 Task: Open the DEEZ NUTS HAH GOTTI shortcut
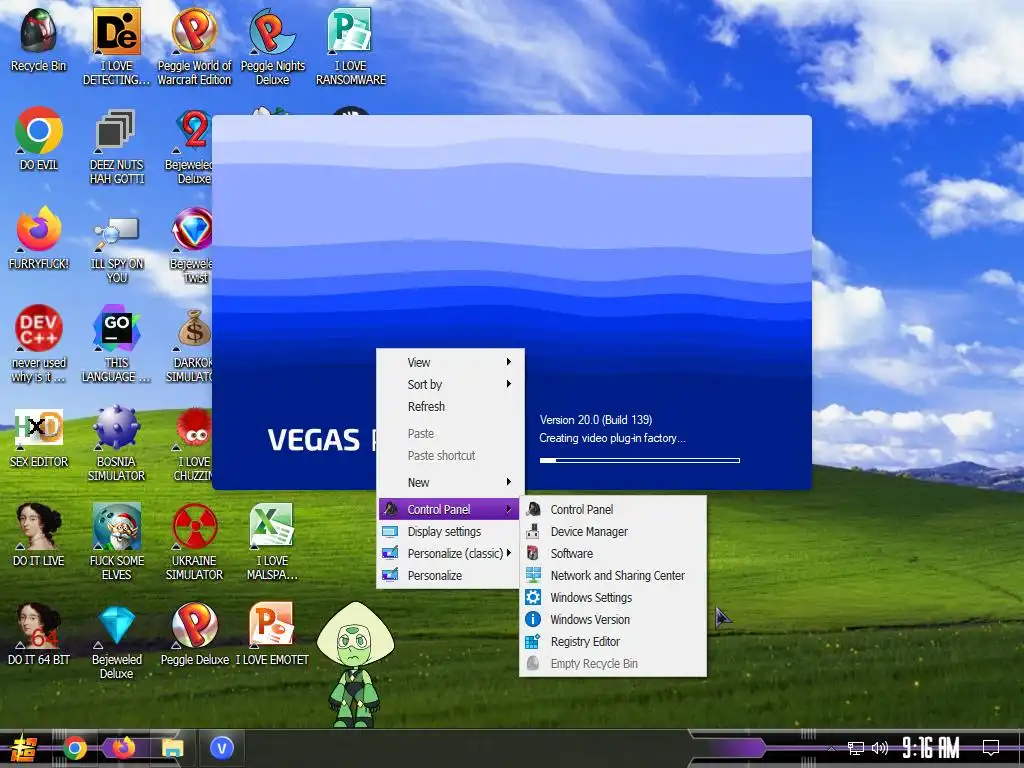116,145
